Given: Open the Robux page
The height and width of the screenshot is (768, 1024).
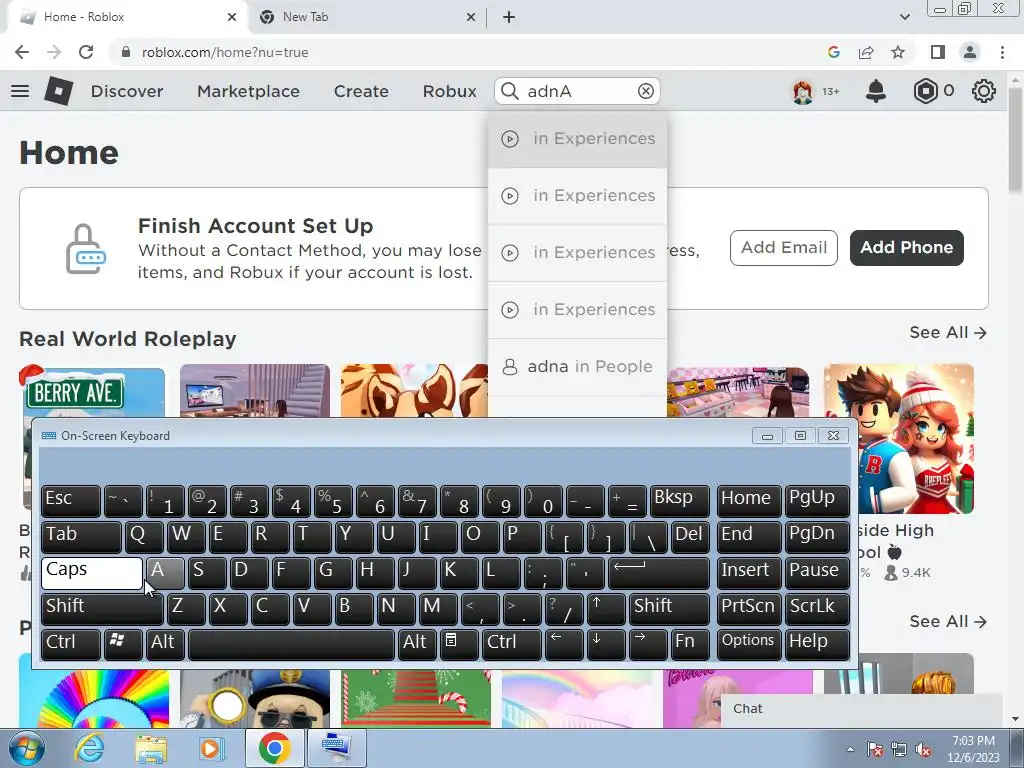Looking at the screenshot, I should click(x=449, y=91).
